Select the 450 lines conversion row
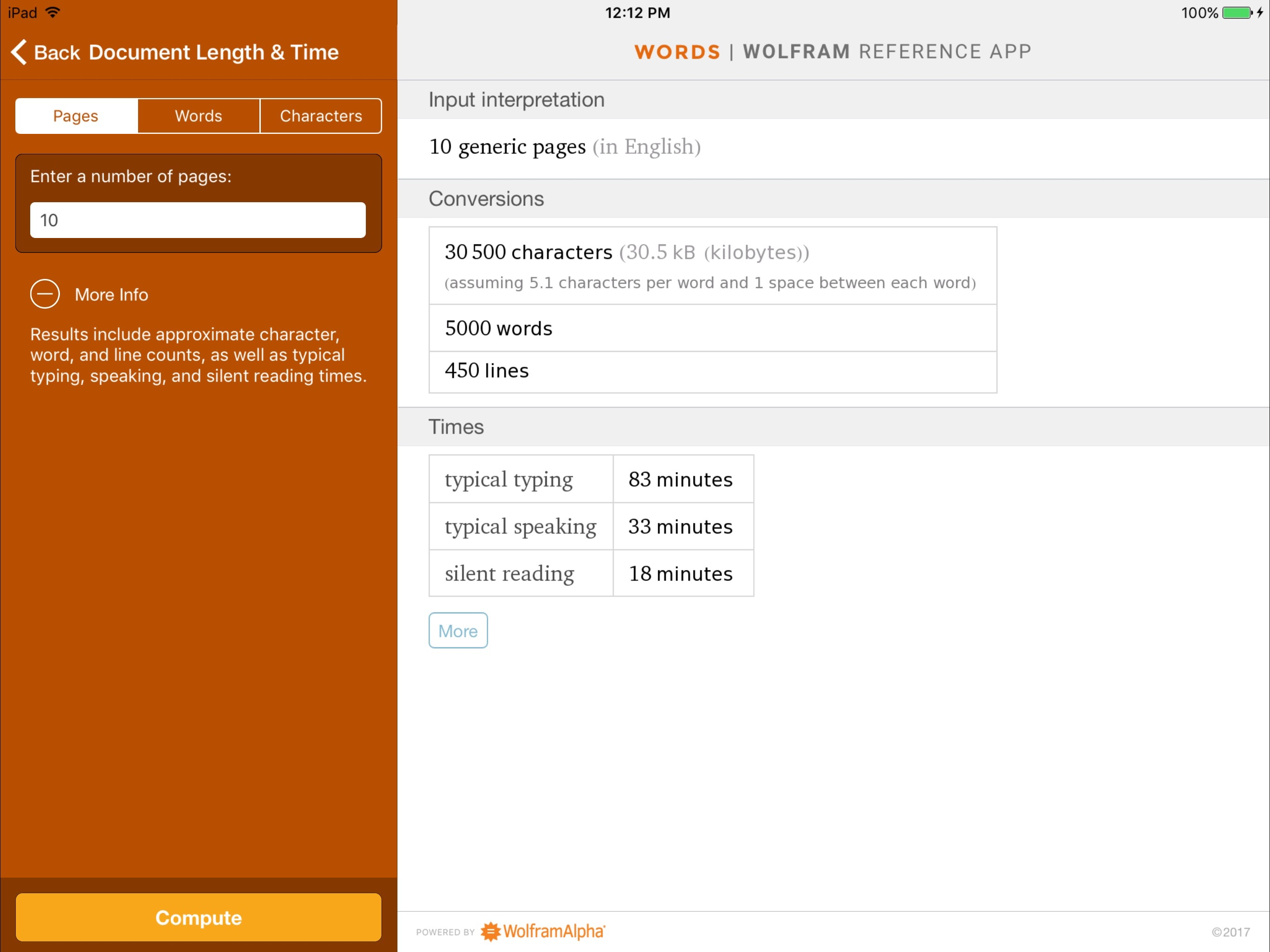The image size is (1270, 952). (x=712, y=371)
